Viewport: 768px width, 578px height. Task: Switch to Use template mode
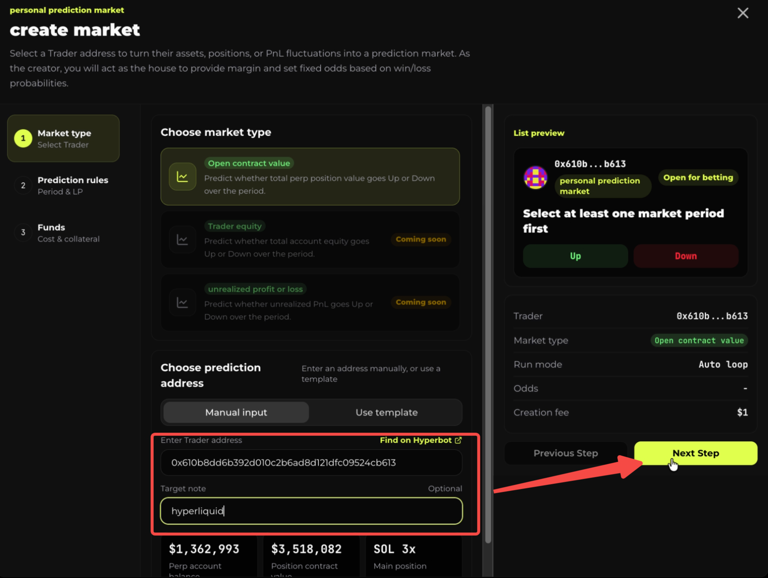(386, 412)
